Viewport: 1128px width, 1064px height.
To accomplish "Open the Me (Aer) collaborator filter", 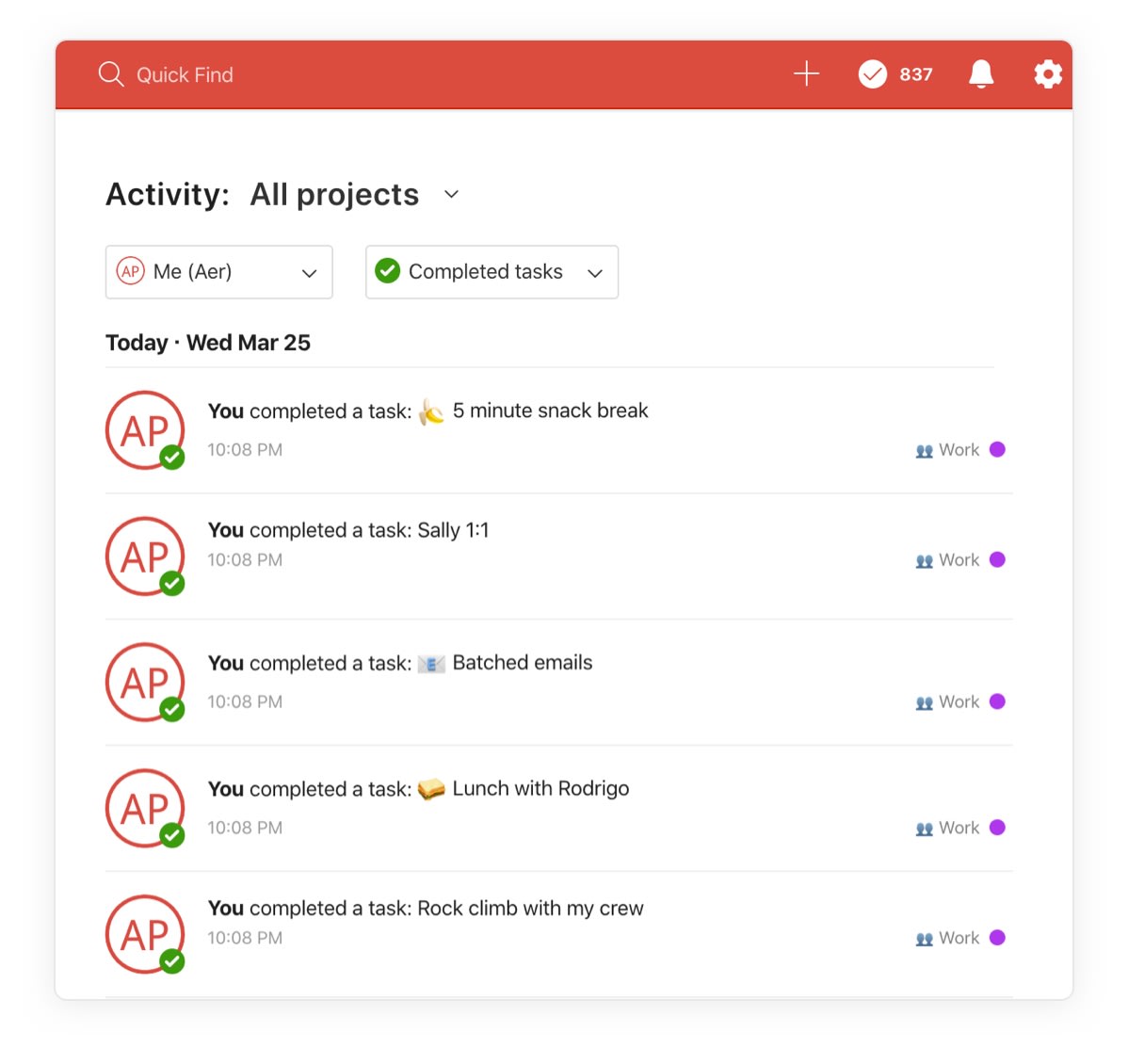I will pos(218,272).
